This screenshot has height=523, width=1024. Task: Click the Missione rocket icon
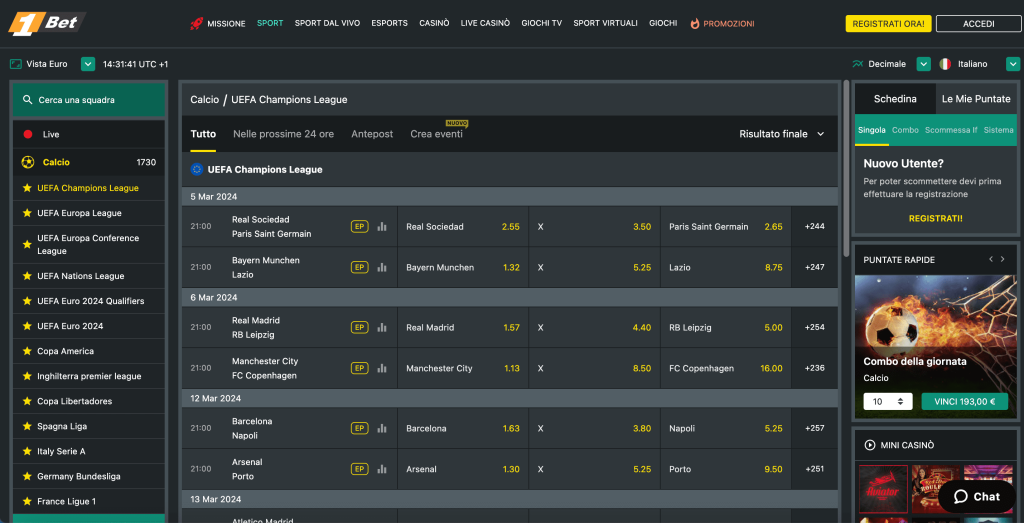point(197,24)
